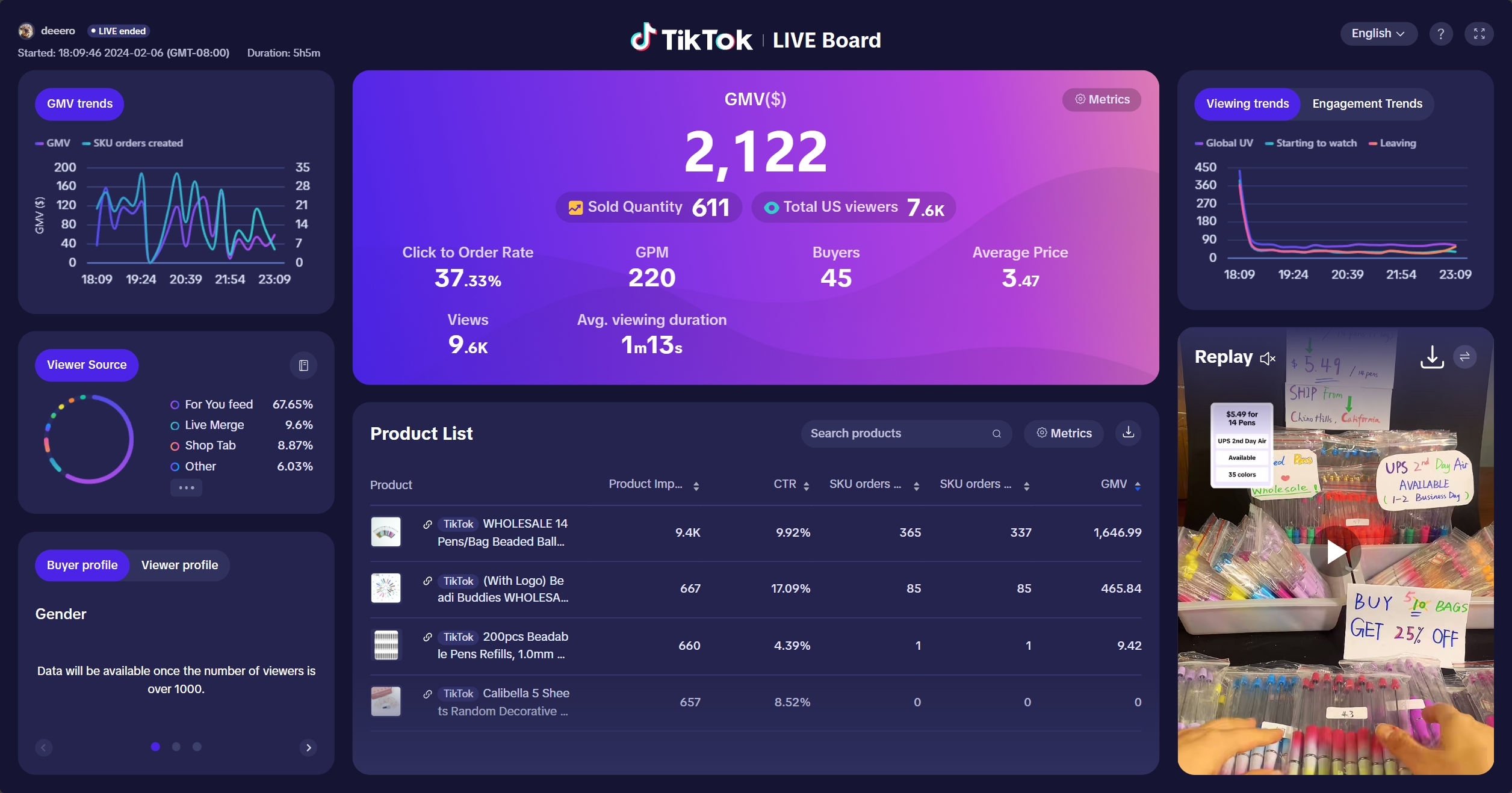The width and height of the screenshot is (1512, 793).
Task: Click GMV value 1,646.99
Action: [x=1117, y=533]
